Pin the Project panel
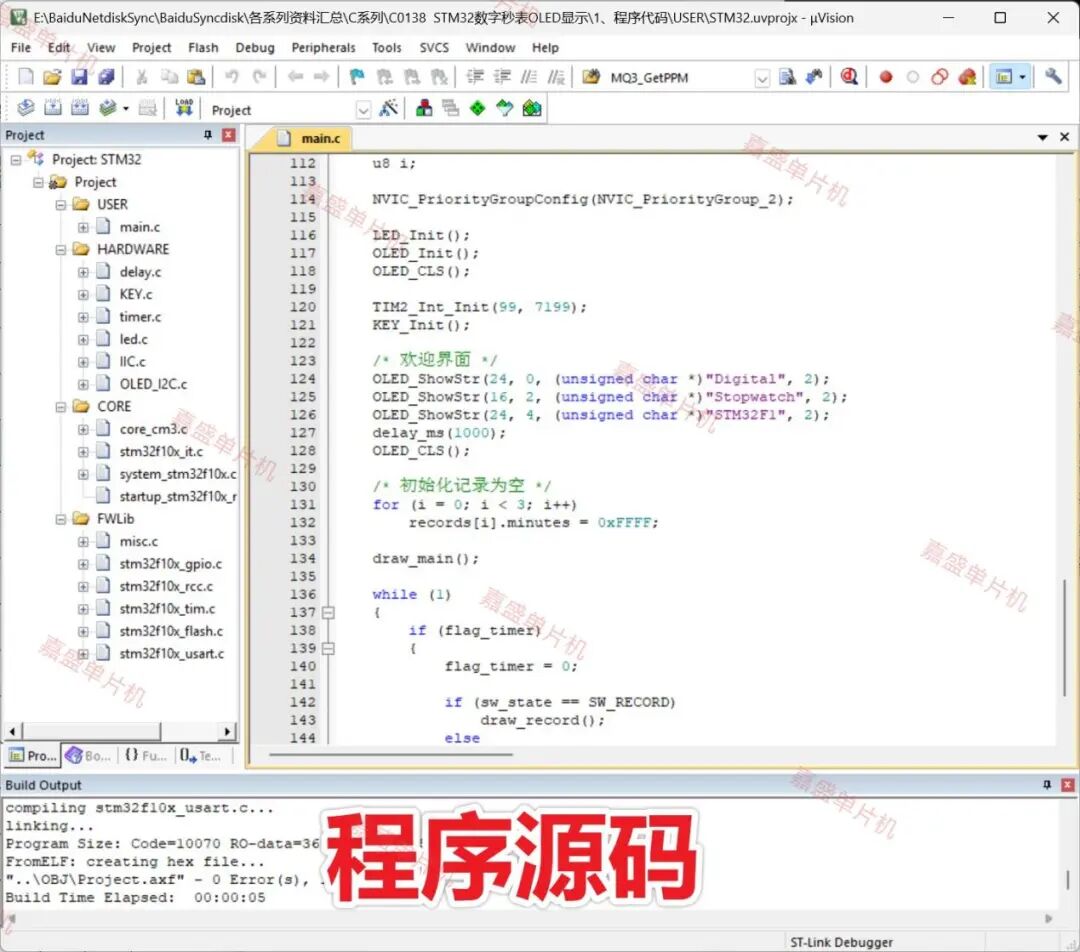 click(208, 135)
